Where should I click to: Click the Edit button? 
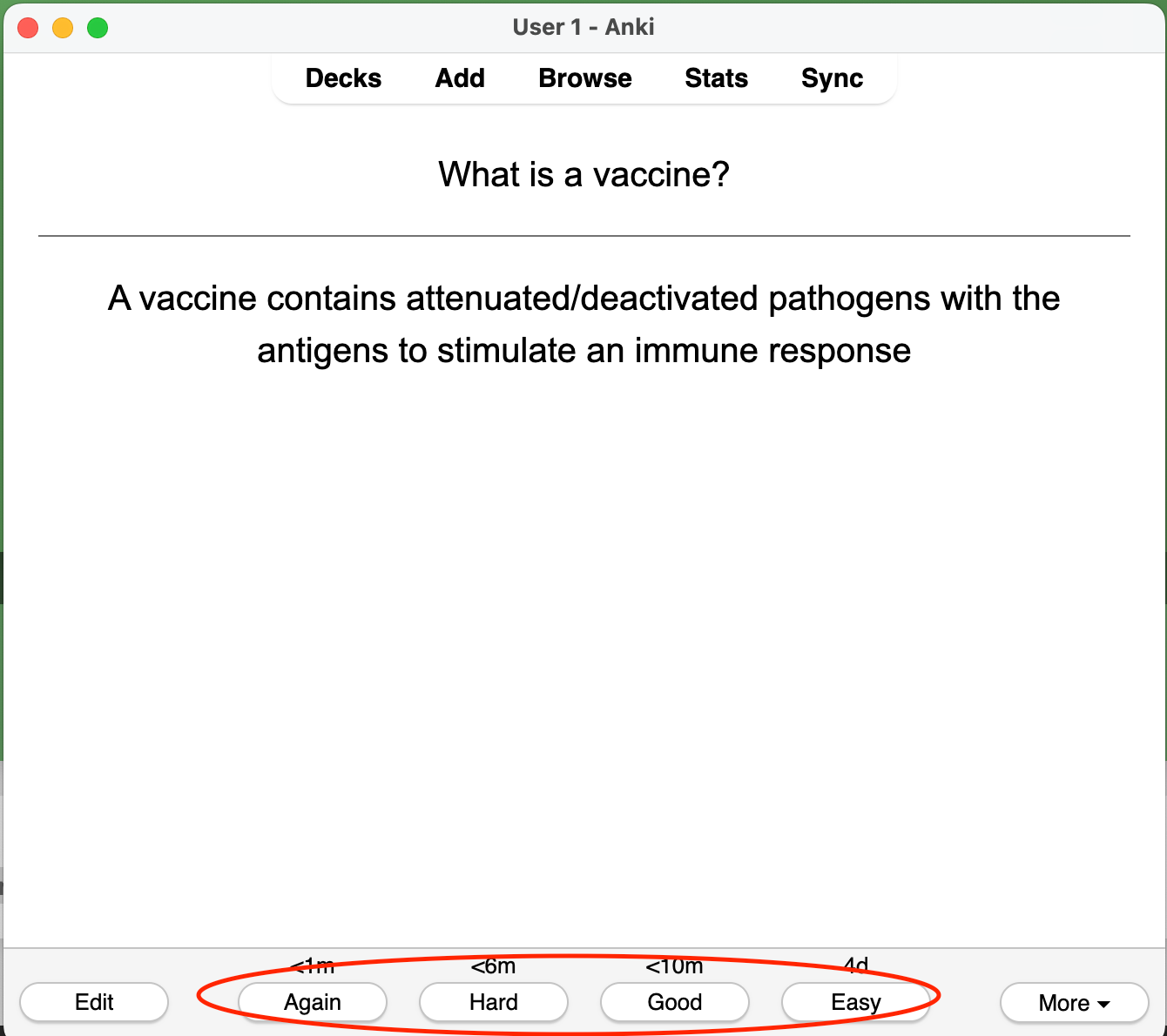[x=94, y=1002]
